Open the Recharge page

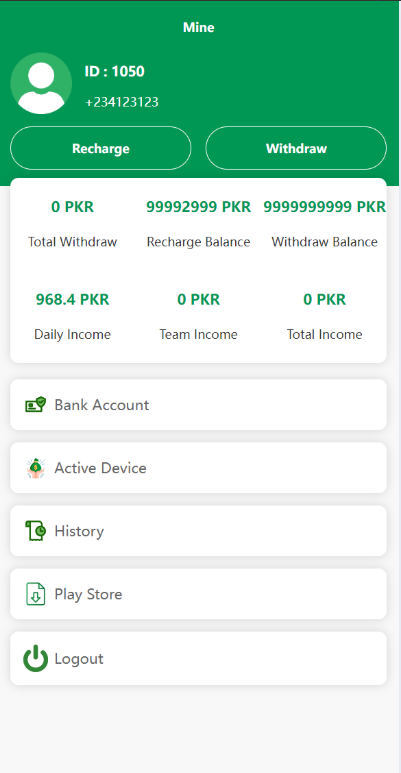101,148
